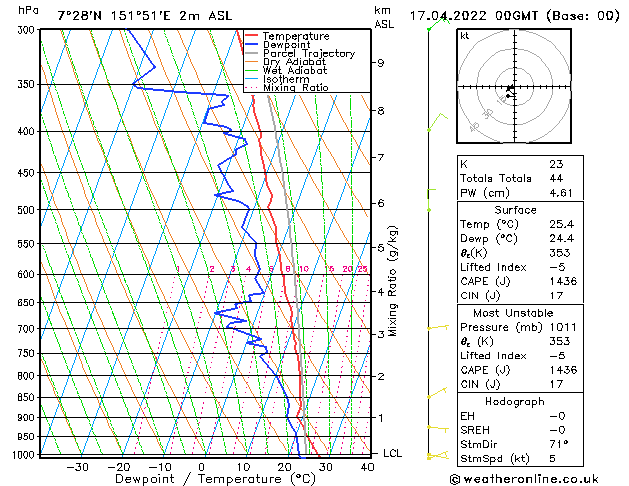Click the hodograph circular plot

514,86
